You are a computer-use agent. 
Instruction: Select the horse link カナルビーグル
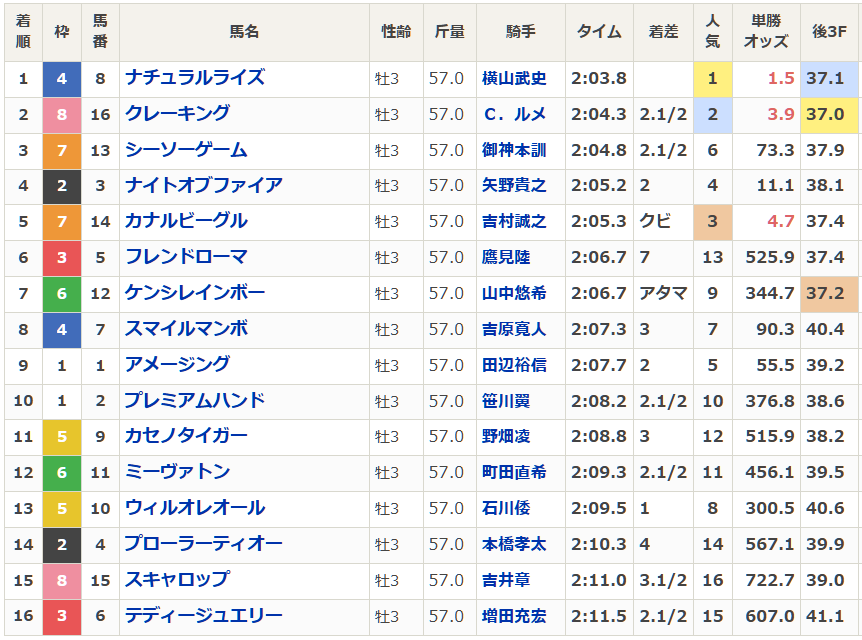point(186,221)
